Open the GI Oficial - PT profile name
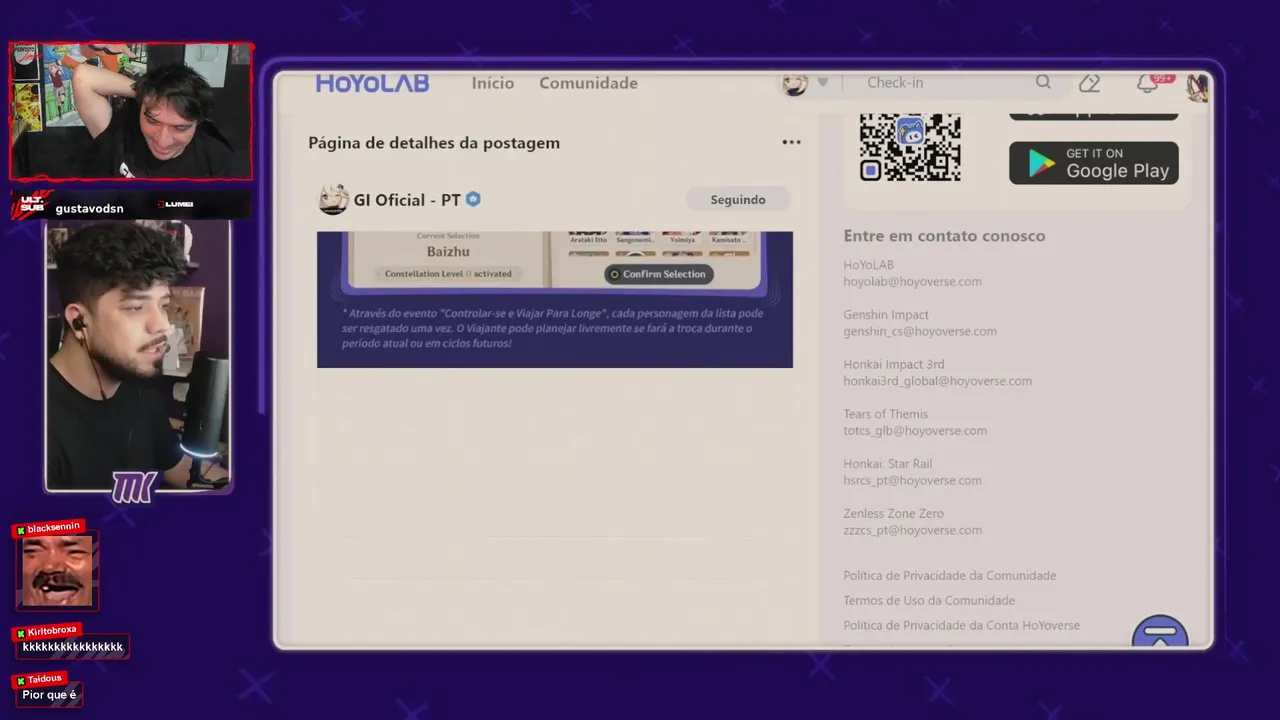The width and height of the screenshot is (1280, 720). pos(407,200)
